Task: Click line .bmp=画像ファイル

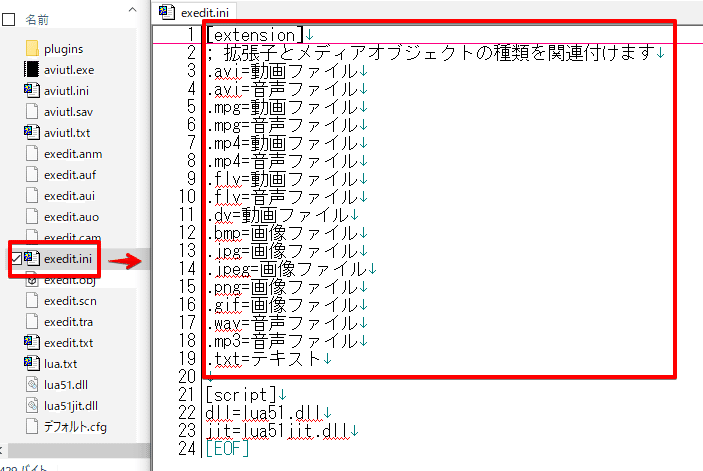Action: click(x=282, y=233)
